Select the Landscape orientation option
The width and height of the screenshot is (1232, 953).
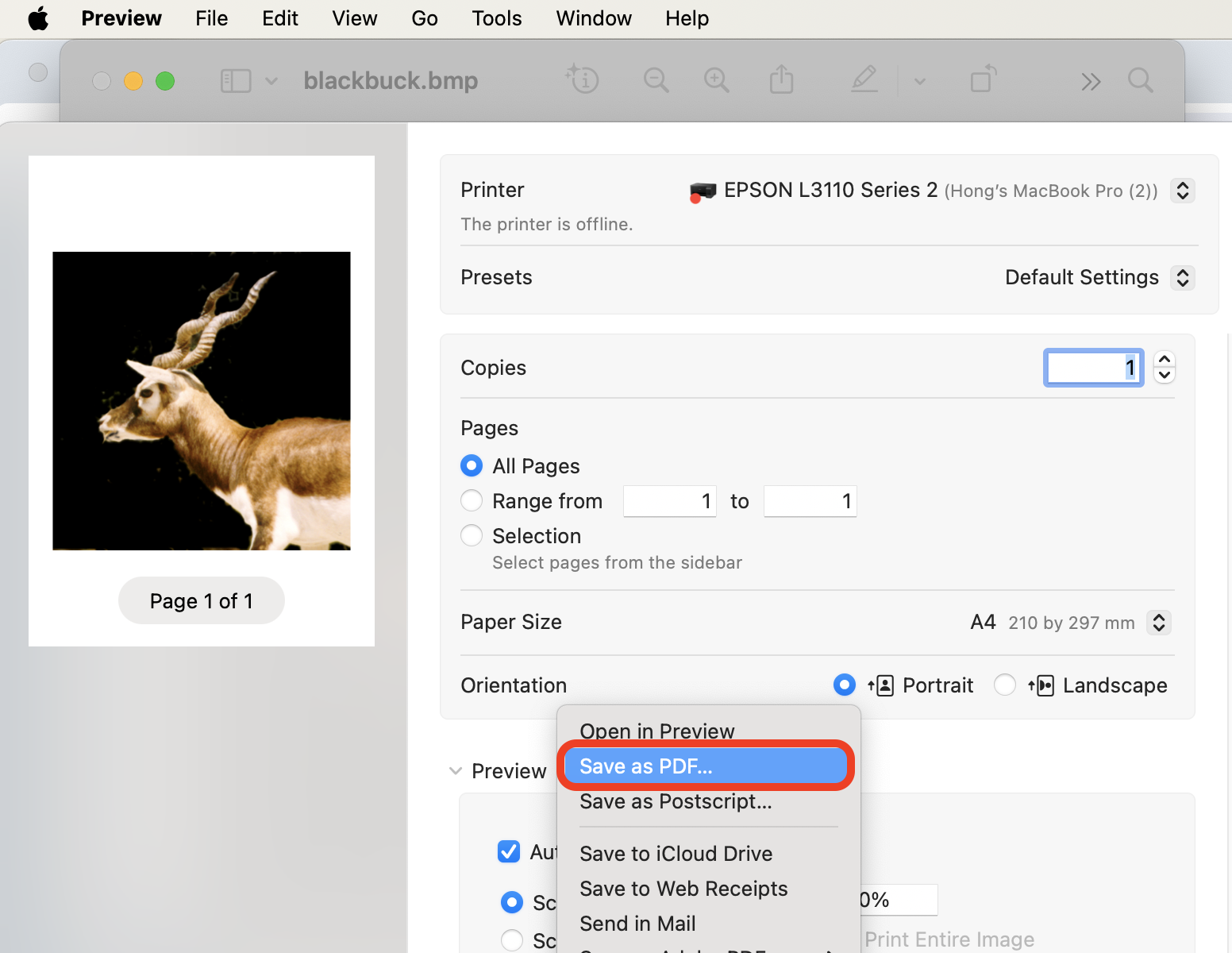point(1004,685)
